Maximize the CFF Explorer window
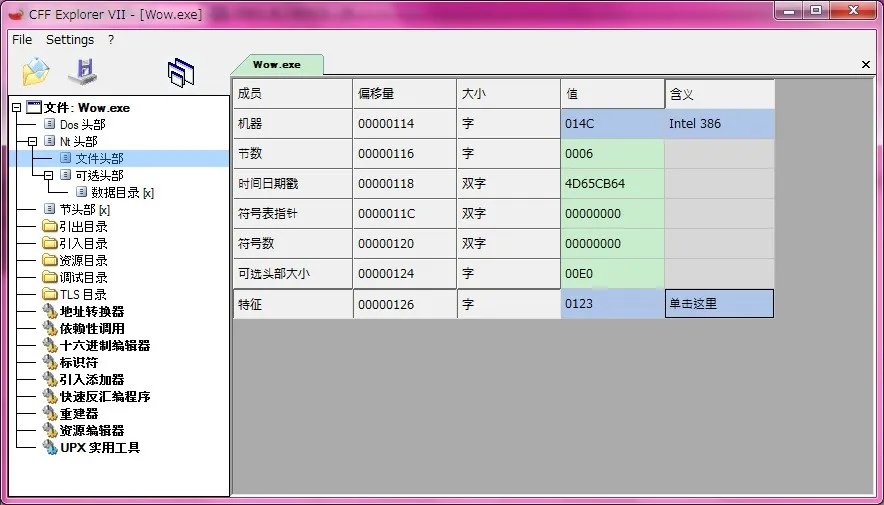 (x=816, y=10)
